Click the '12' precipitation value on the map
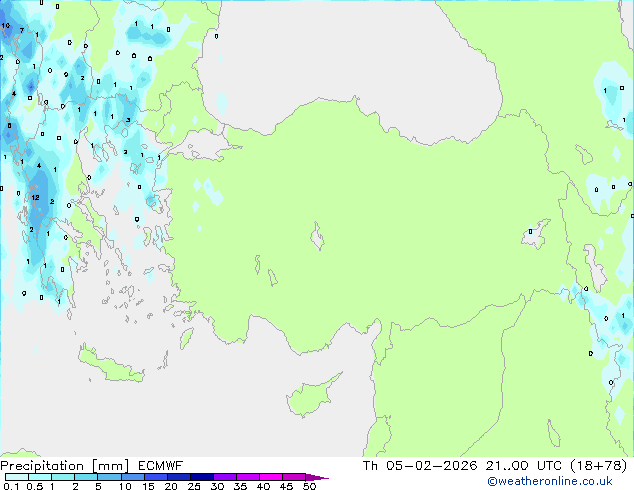 pos(35,197)
